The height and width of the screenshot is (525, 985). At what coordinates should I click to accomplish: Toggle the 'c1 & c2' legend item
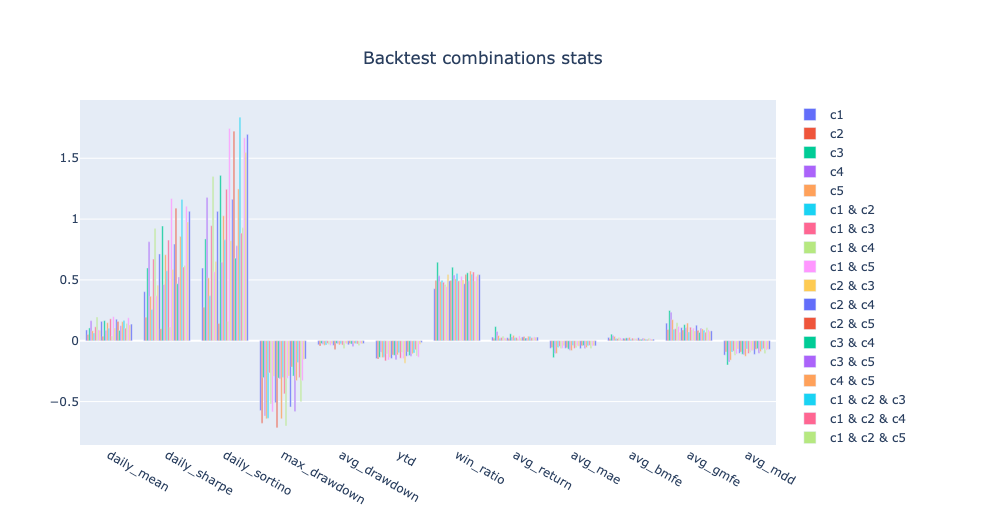click(x=850, y=210)
